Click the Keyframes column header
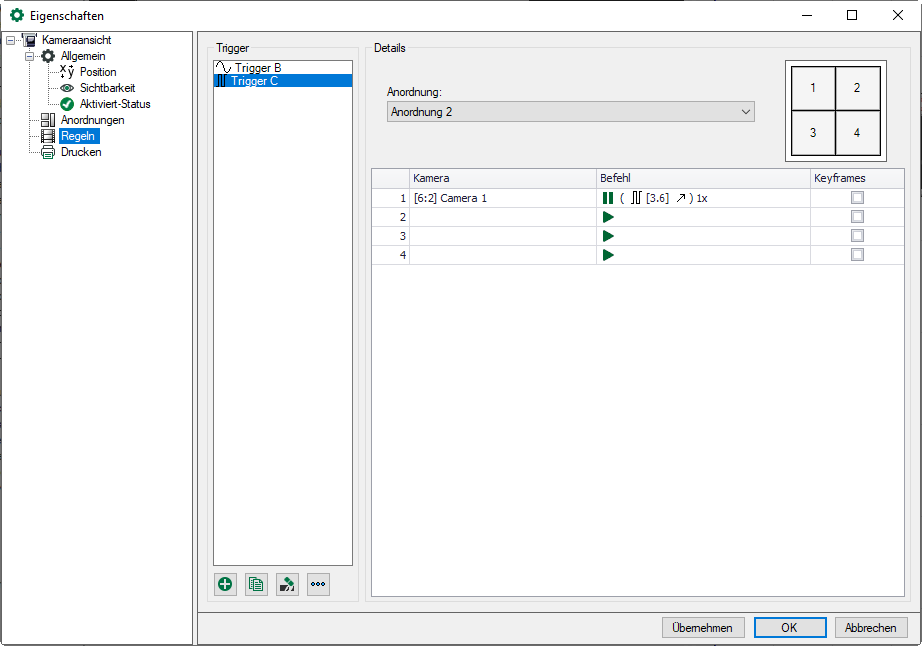The image size is (922, 646). (857, 178)
